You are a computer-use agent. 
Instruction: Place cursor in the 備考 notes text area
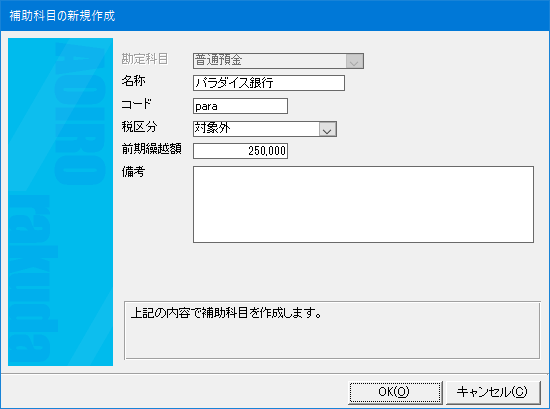[363, 204]
